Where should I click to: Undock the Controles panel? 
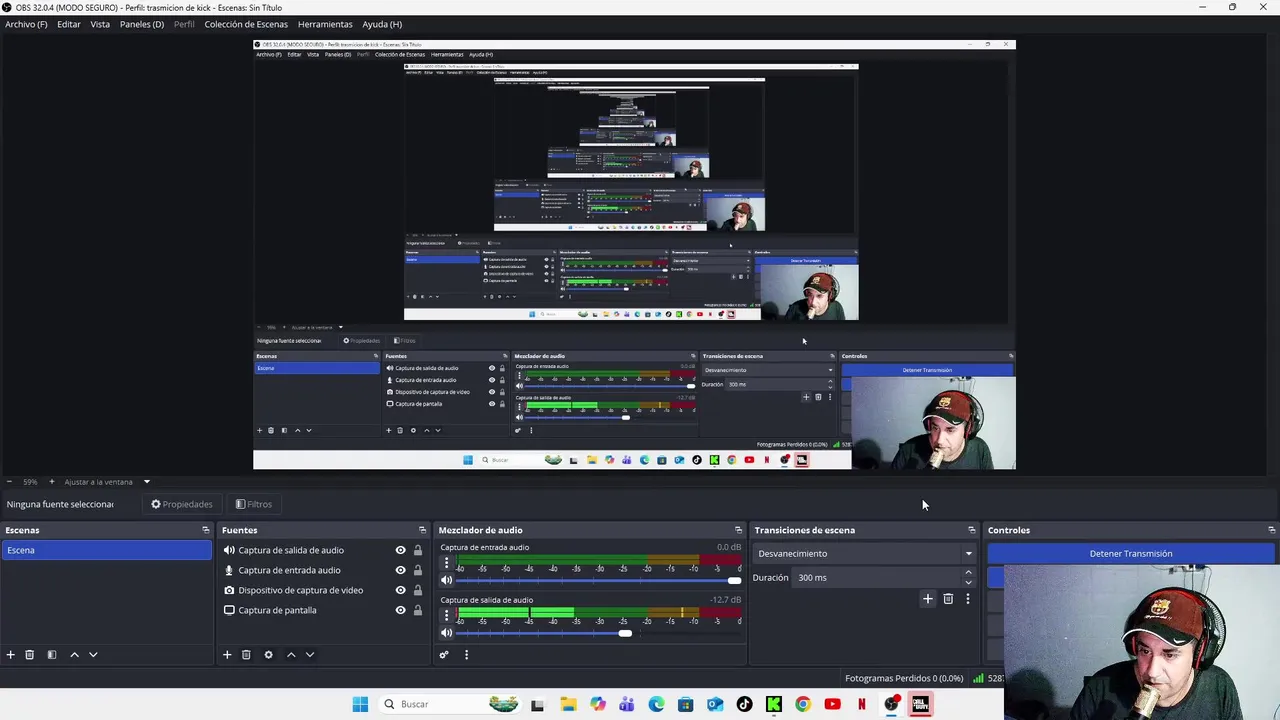[1271, 530]
